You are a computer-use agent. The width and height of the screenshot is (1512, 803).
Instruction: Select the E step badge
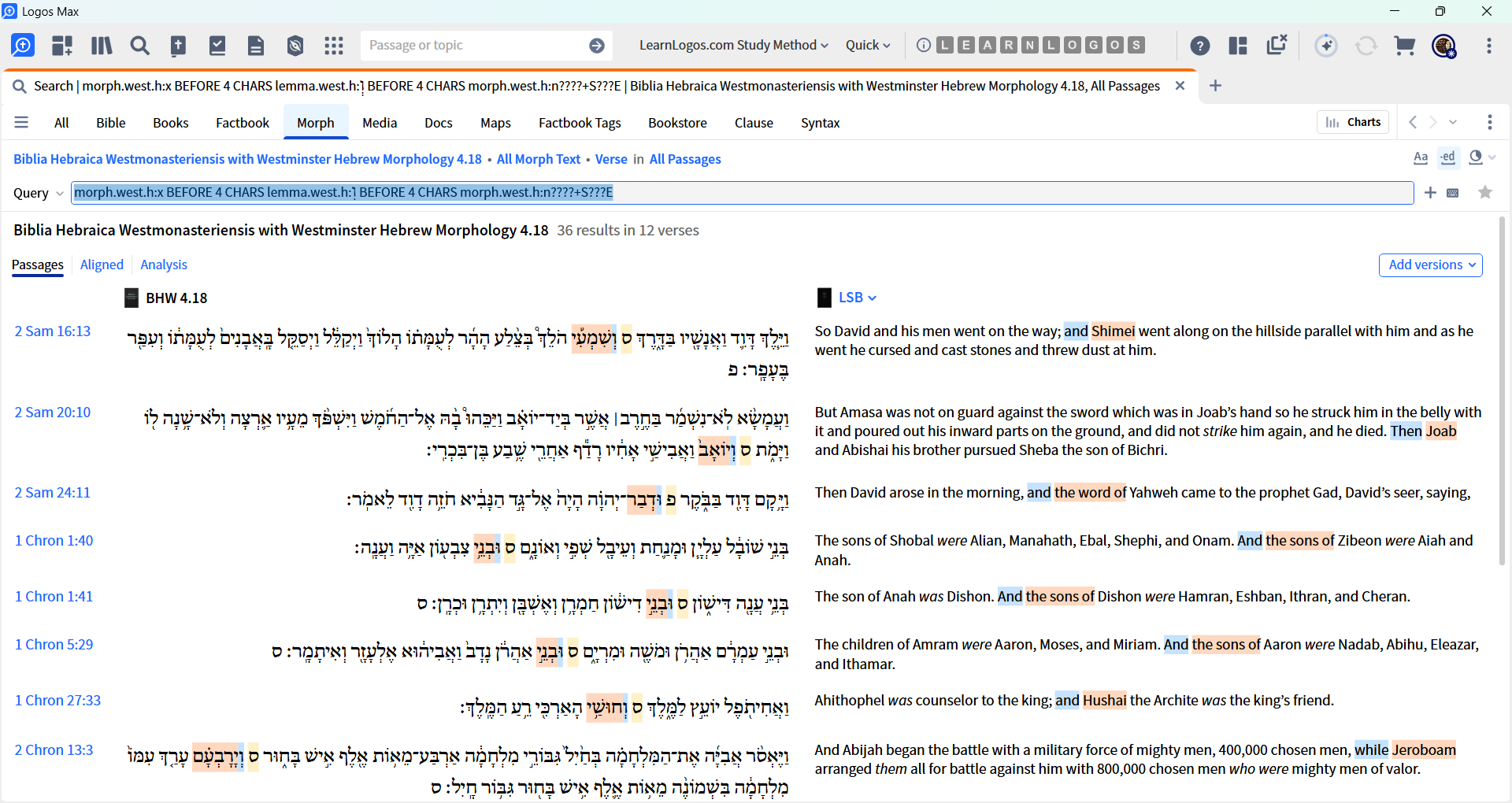[966, 45]
